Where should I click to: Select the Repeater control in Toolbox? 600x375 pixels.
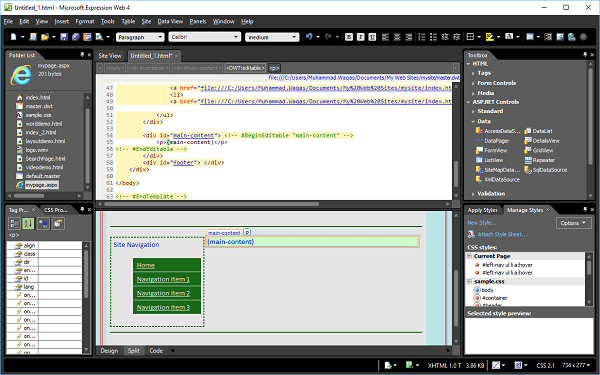(540, 160)
